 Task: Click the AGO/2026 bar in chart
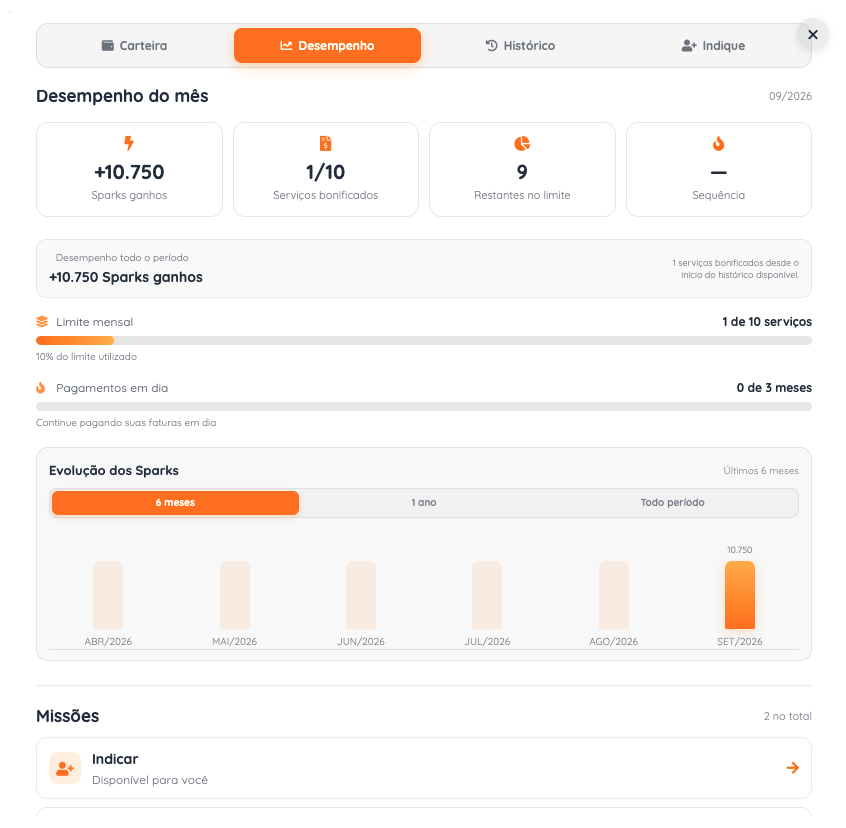tap(613, 595)
